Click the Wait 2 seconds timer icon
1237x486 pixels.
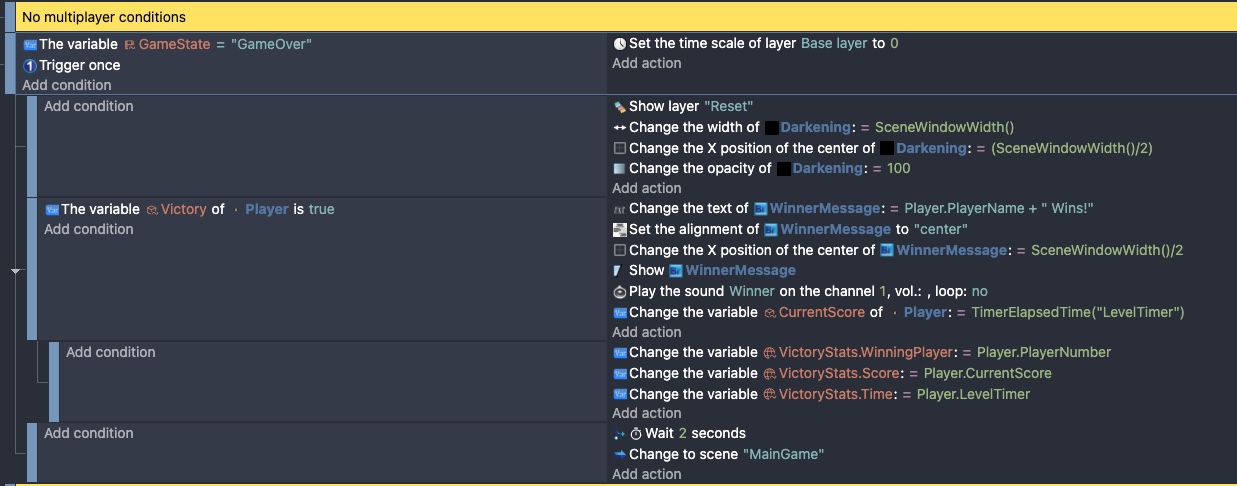636,434
